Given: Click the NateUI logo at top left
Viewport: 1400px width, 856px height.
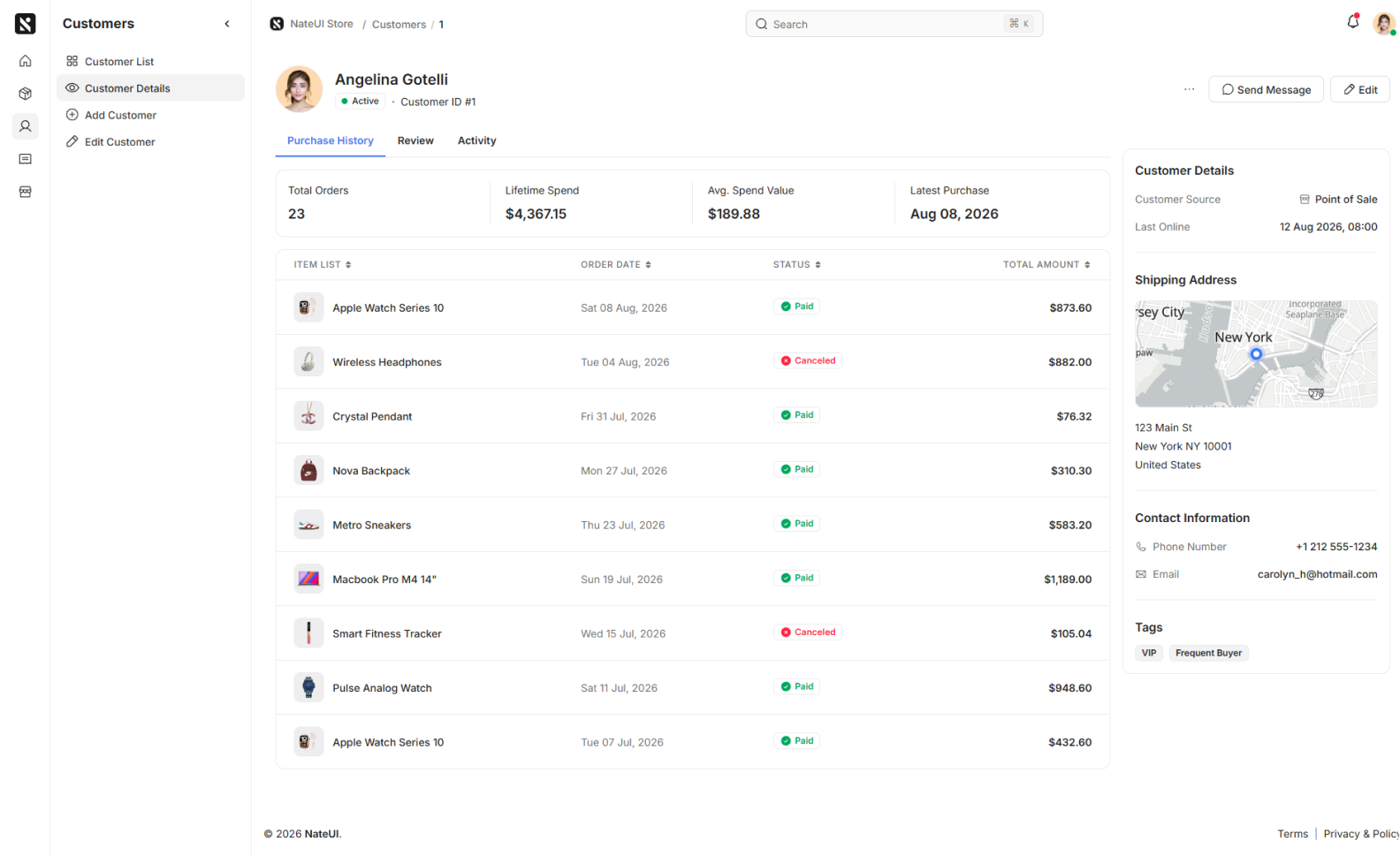Looking at the screenshot, I should tap(26, 24).
